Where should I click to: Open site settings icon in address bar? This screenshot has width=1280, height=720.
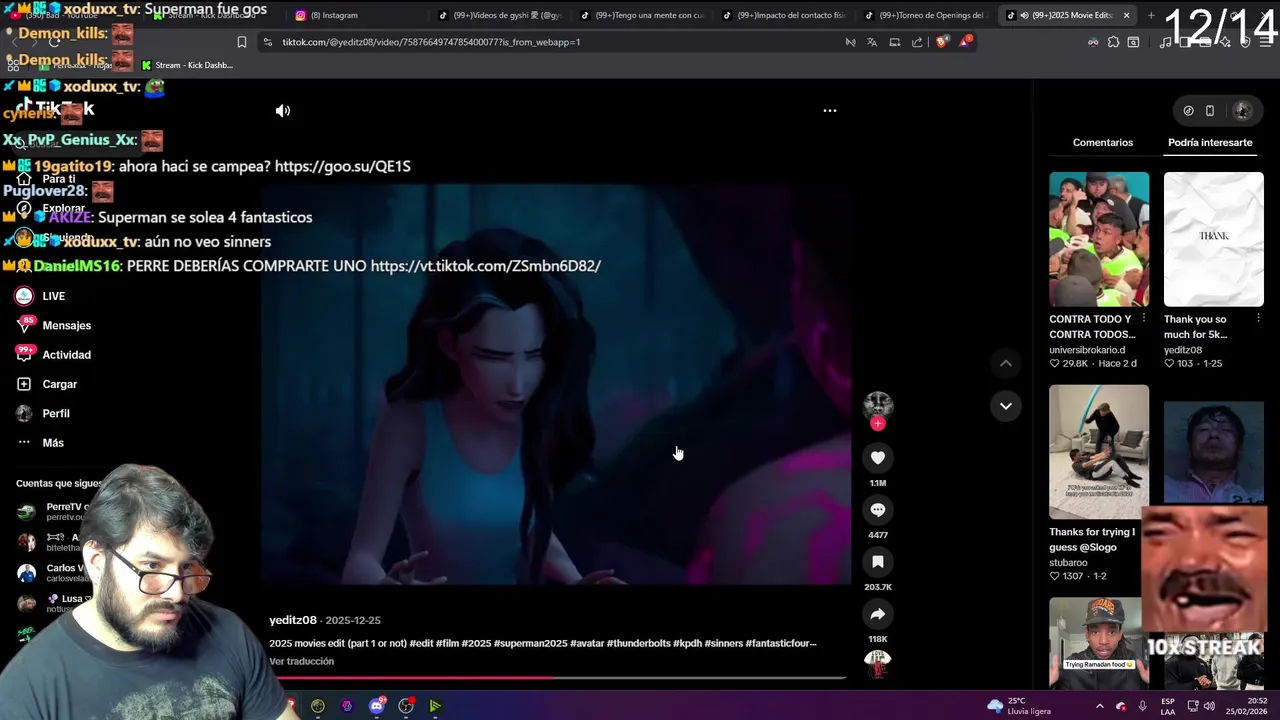[x=267, y=42]
